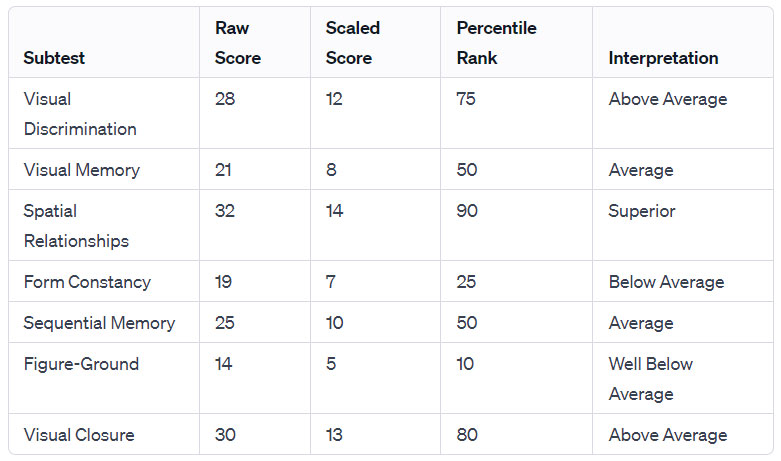Screen dimensions: 781x461
Task: Click the Interpretation column header
Action: click(x=663, y=58)
